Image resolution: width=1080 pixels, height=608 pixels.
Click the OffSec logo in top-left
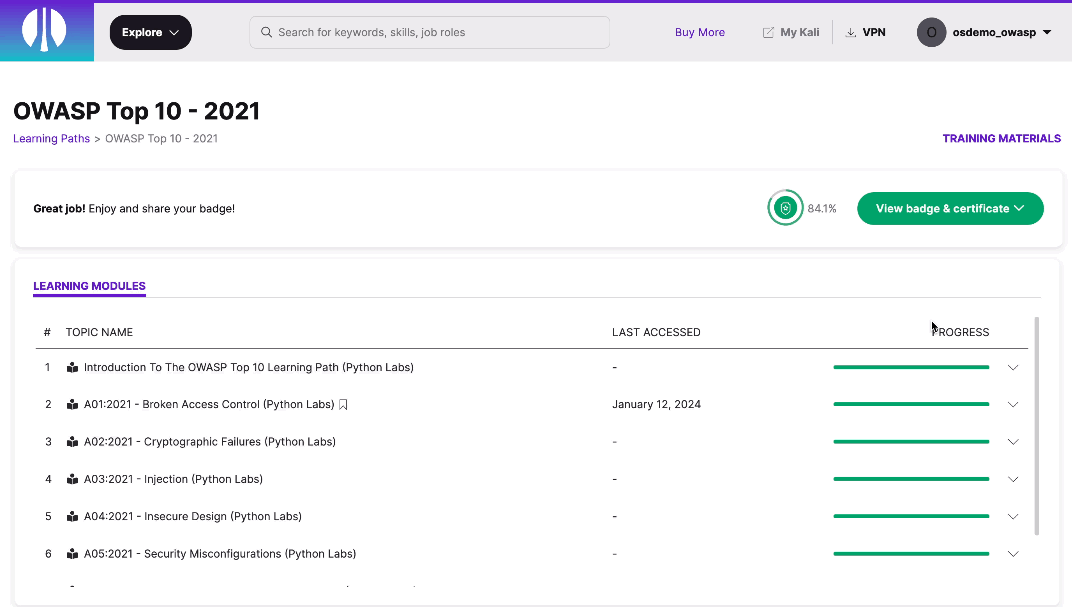click(46, 31)
